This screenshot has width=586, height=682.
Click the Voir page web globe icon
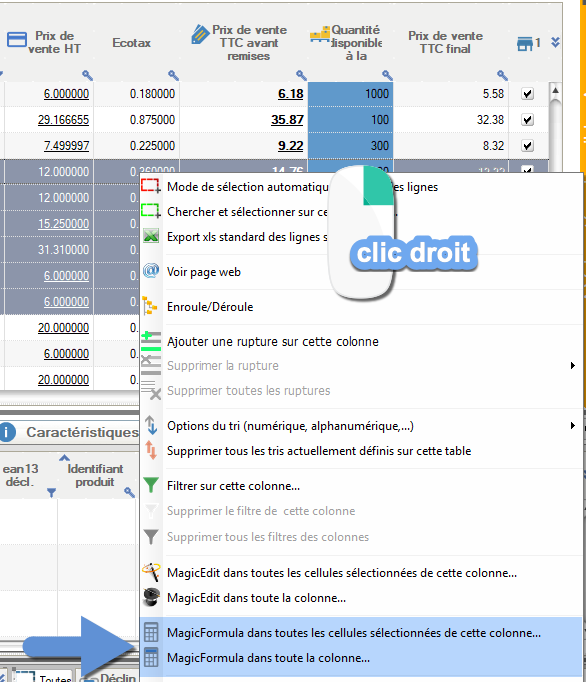(x=151, y=271)
